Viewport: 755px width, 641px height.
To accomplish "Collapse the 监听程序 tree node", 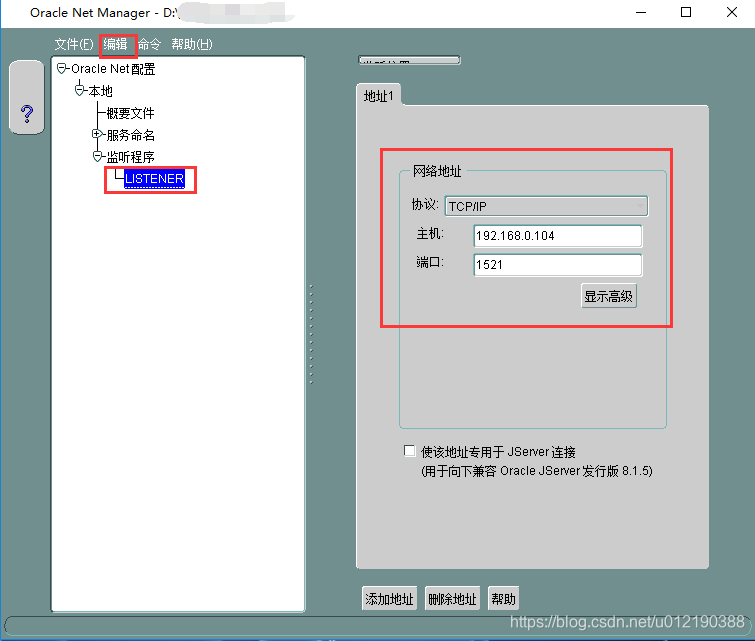I will [x=97, y=156].
